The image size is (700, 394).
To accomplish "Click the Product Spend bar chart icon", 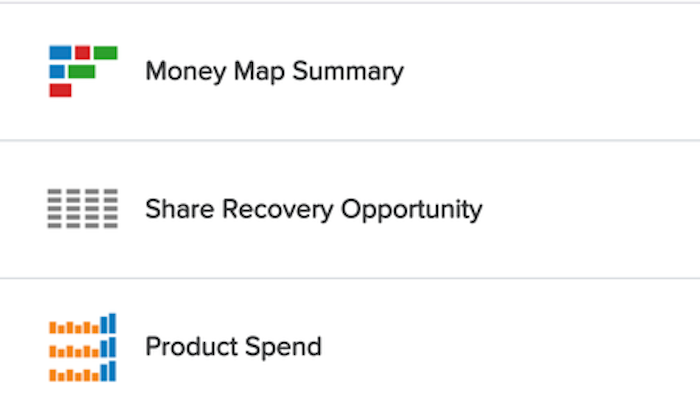I will coord(83,347).
